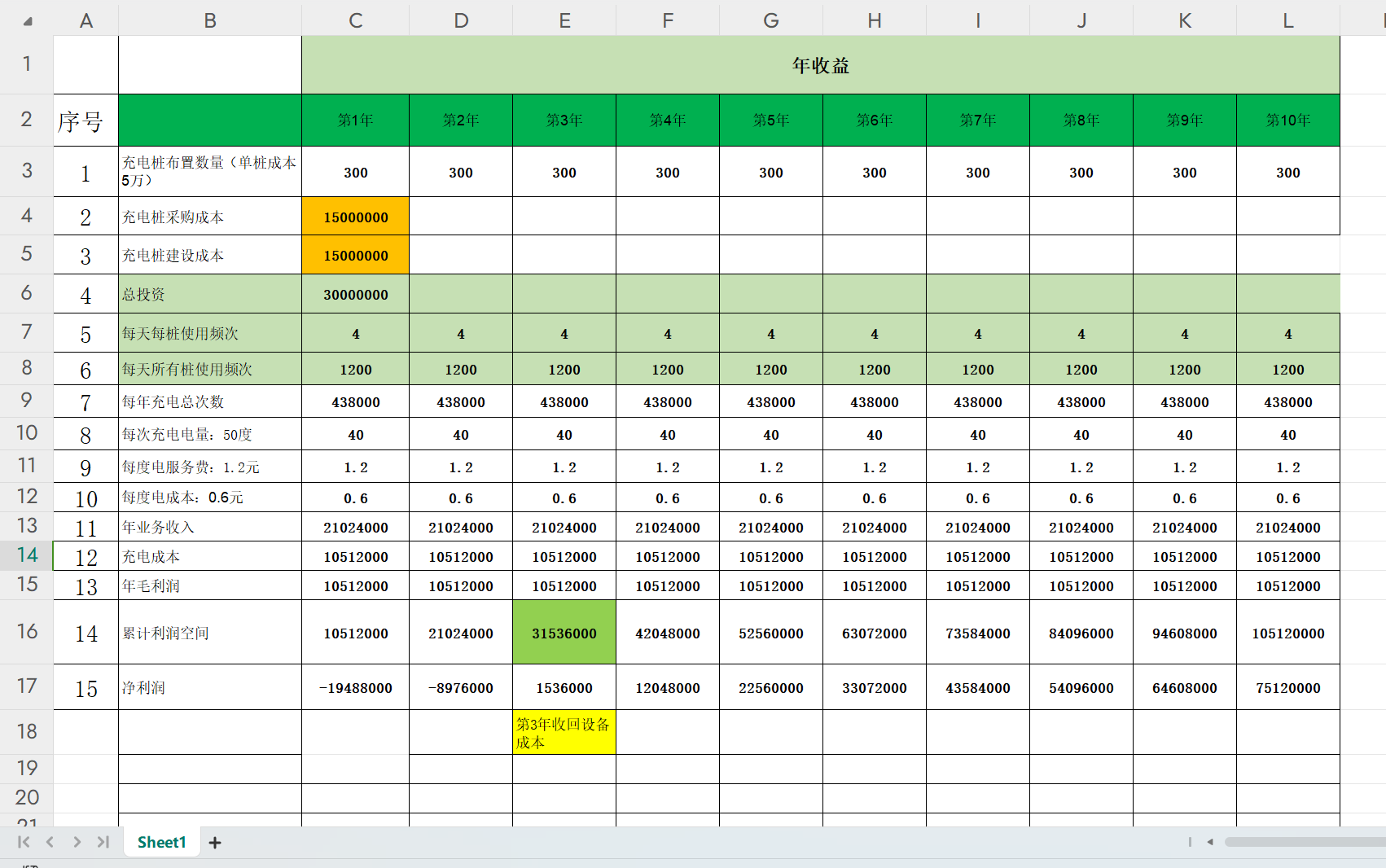1386x868 pixels.
Task: Select the 每天所有桩使用频次 label cell
Action: [210, 369]
